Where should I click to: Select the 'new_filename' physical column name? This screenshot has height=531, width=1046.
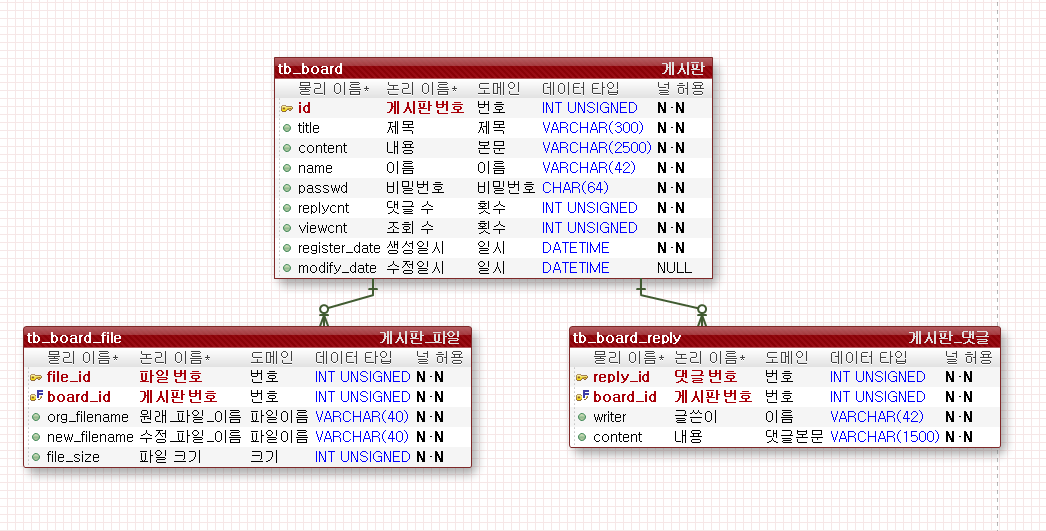(90, 437)
